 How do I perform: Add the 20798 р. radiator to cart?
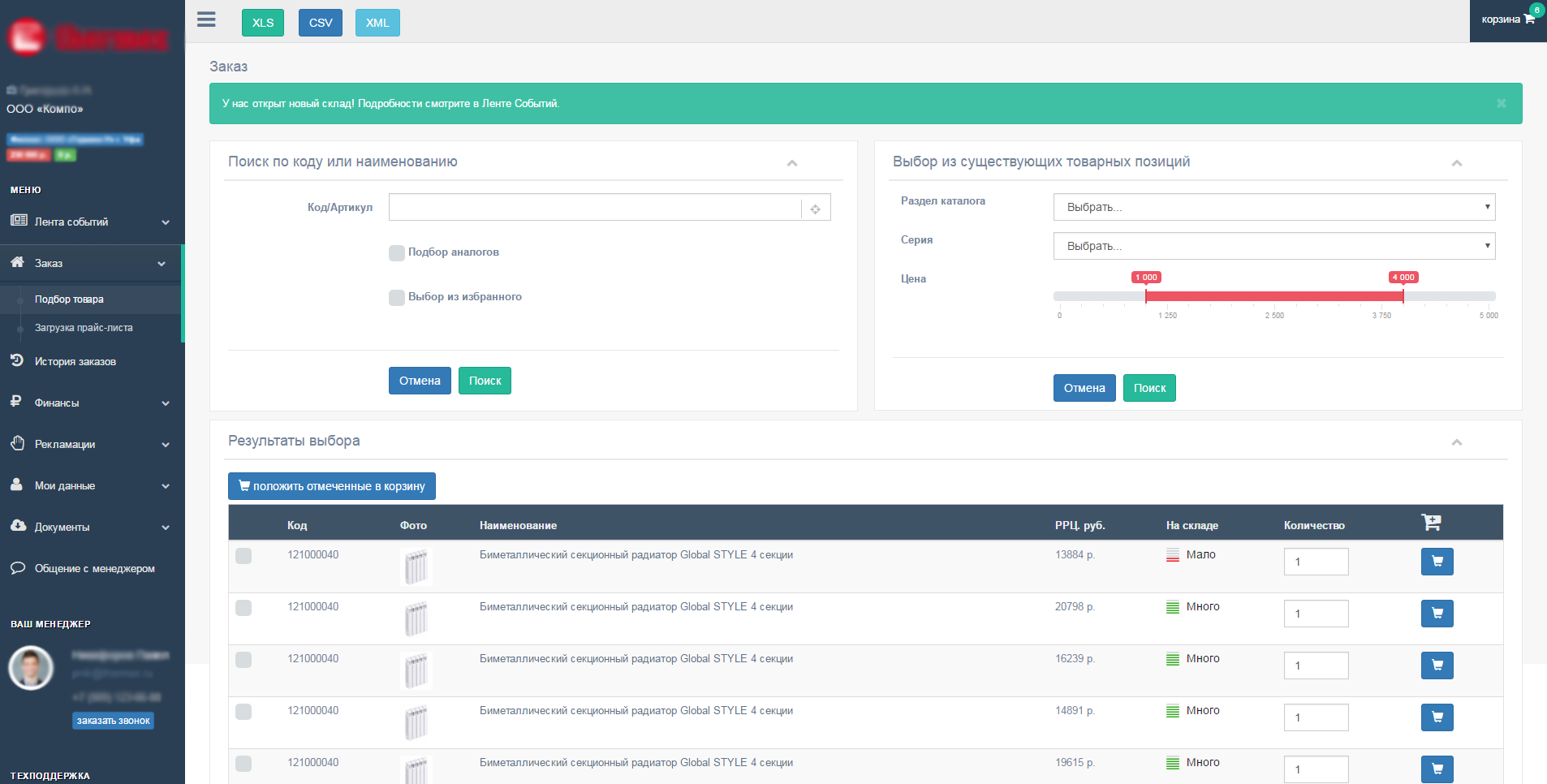(1437, 614)
